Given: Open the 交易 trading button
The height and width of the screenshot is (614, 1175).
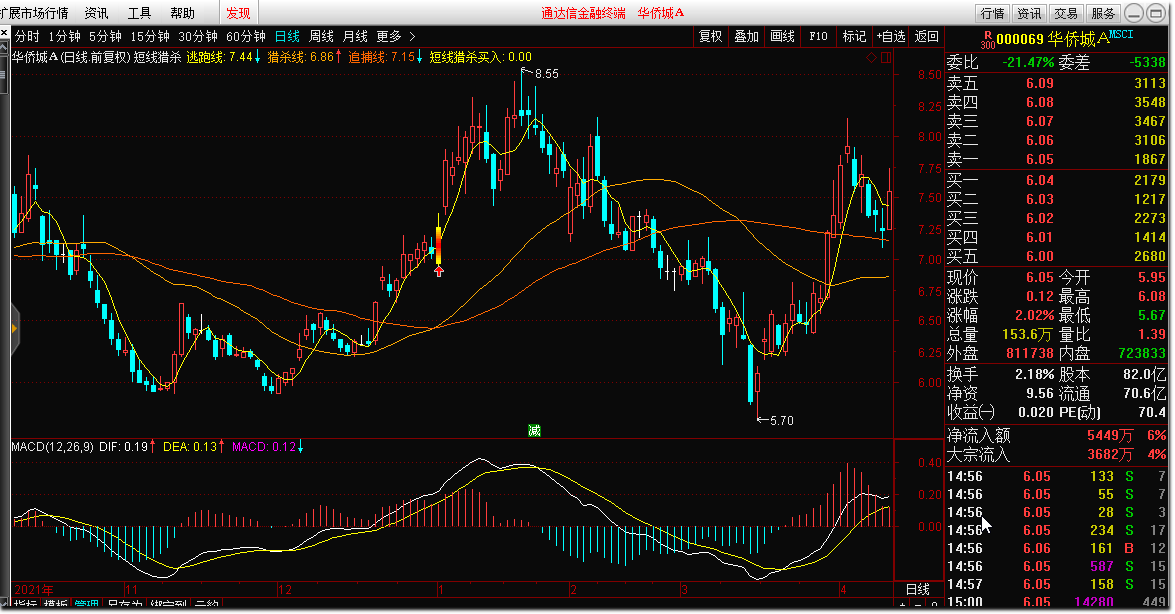Looking at the screenshot, I should [x=1066, y=13].
